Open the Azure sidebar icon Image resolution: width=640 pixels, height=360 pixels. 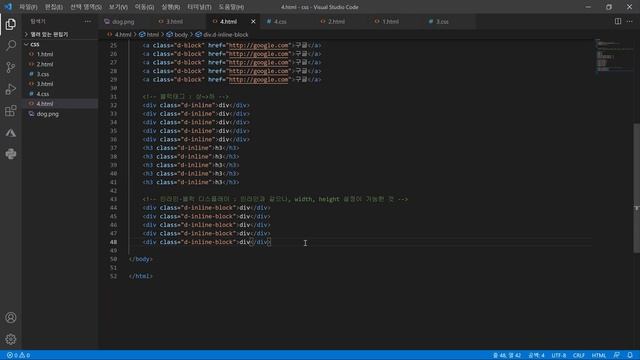coord(11,133)
